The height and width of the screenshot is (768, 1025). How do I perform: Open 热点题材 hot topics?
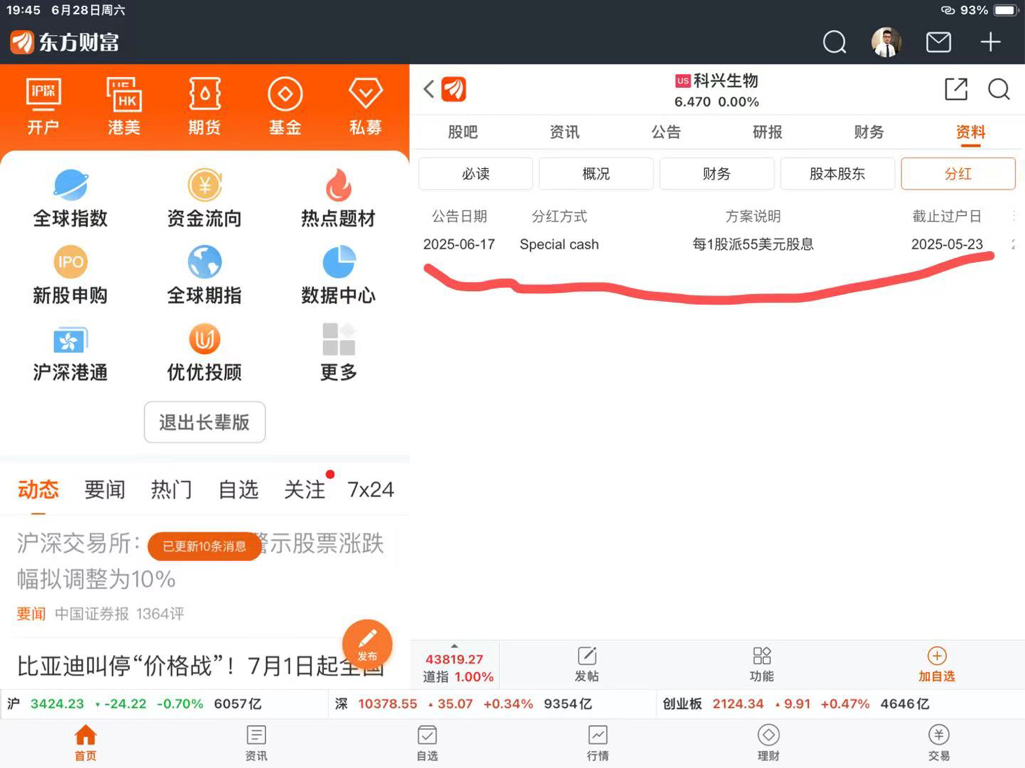tap(339, 198)
